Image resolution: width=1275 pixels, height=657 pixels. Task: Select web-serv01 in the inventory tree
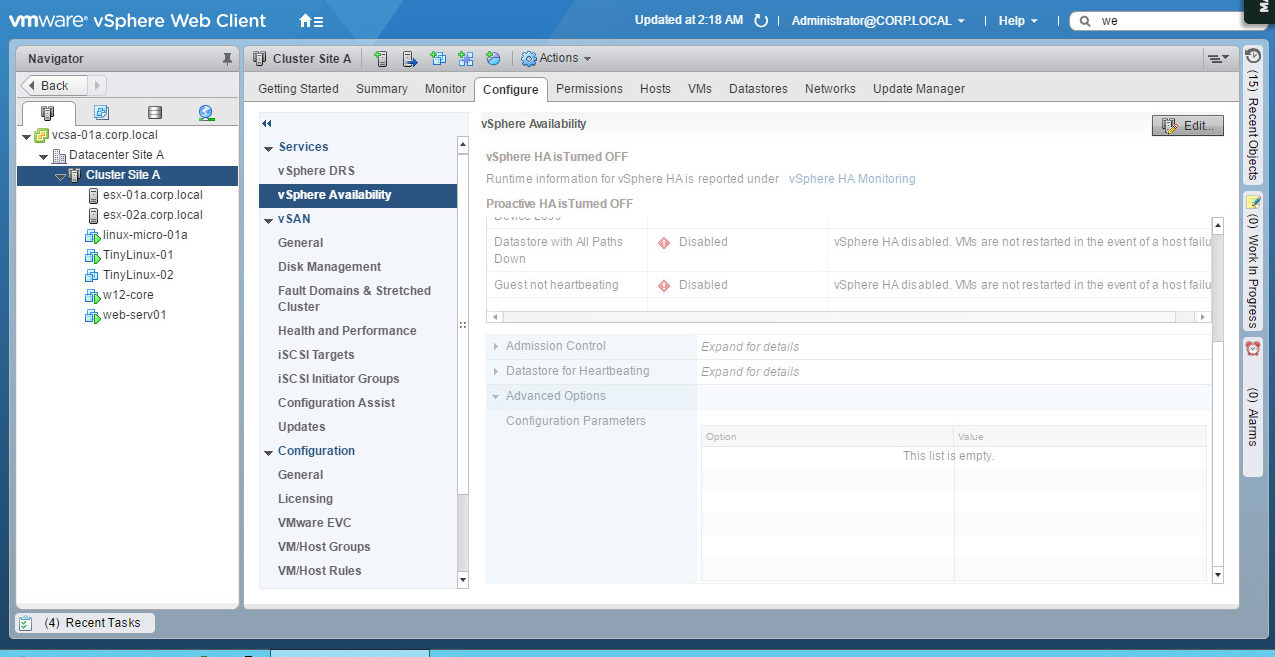tap(134, 315)
